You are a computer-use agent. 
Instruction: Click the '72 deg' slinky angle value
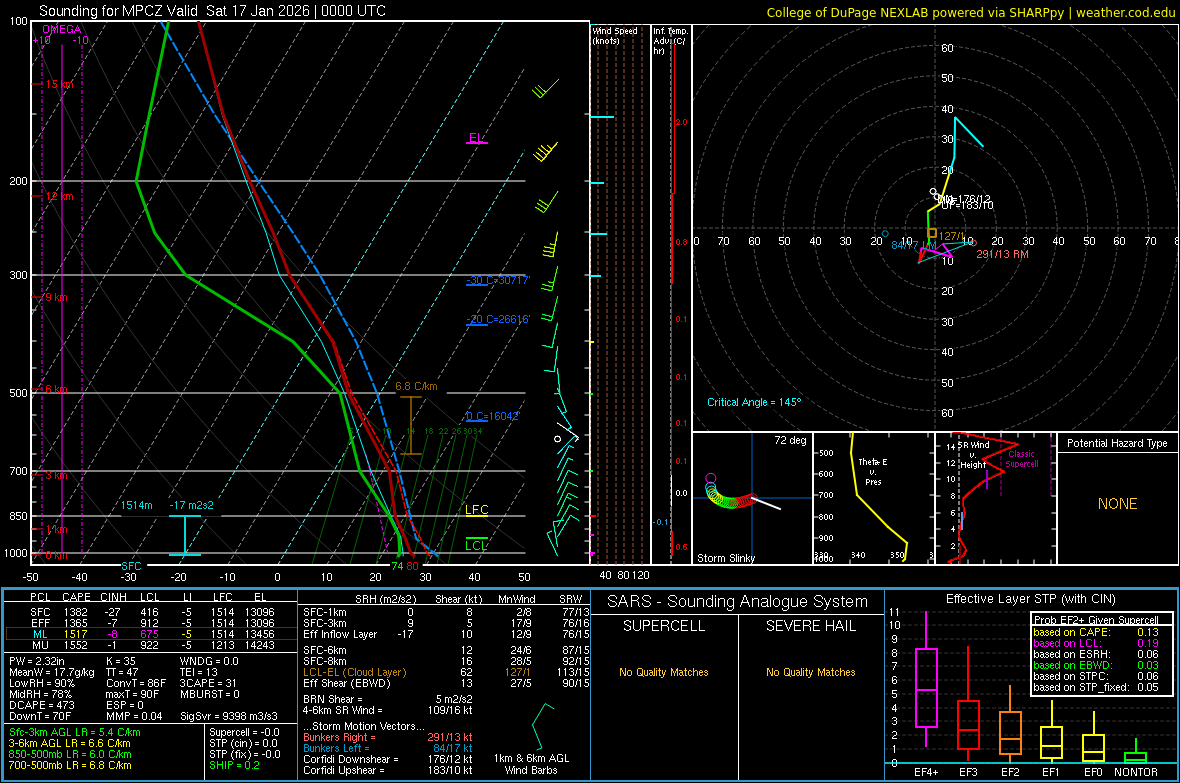[790, 440]
